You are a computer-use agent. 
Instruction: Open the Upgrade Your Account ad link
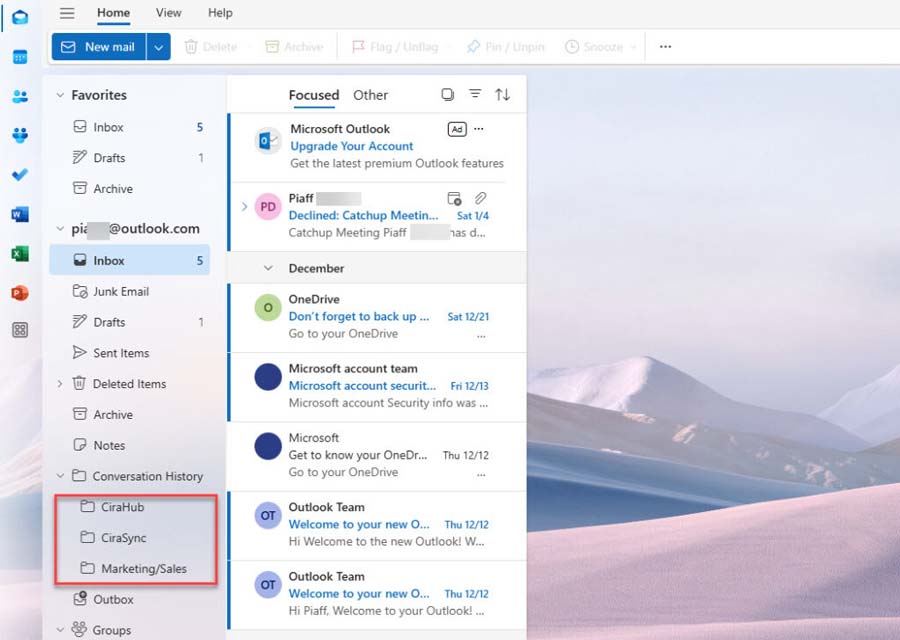(351, 146)
